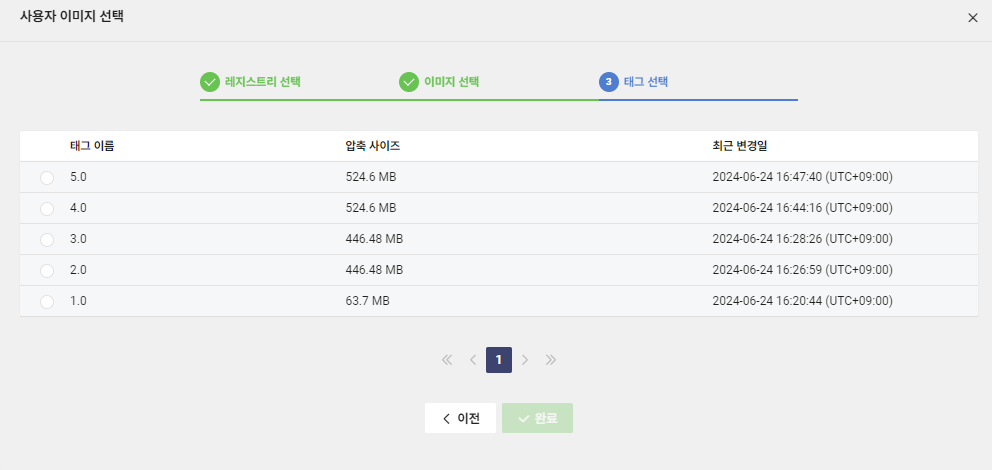
Task: Click the registry selection step checkmark icon
Action: (210, 82)
